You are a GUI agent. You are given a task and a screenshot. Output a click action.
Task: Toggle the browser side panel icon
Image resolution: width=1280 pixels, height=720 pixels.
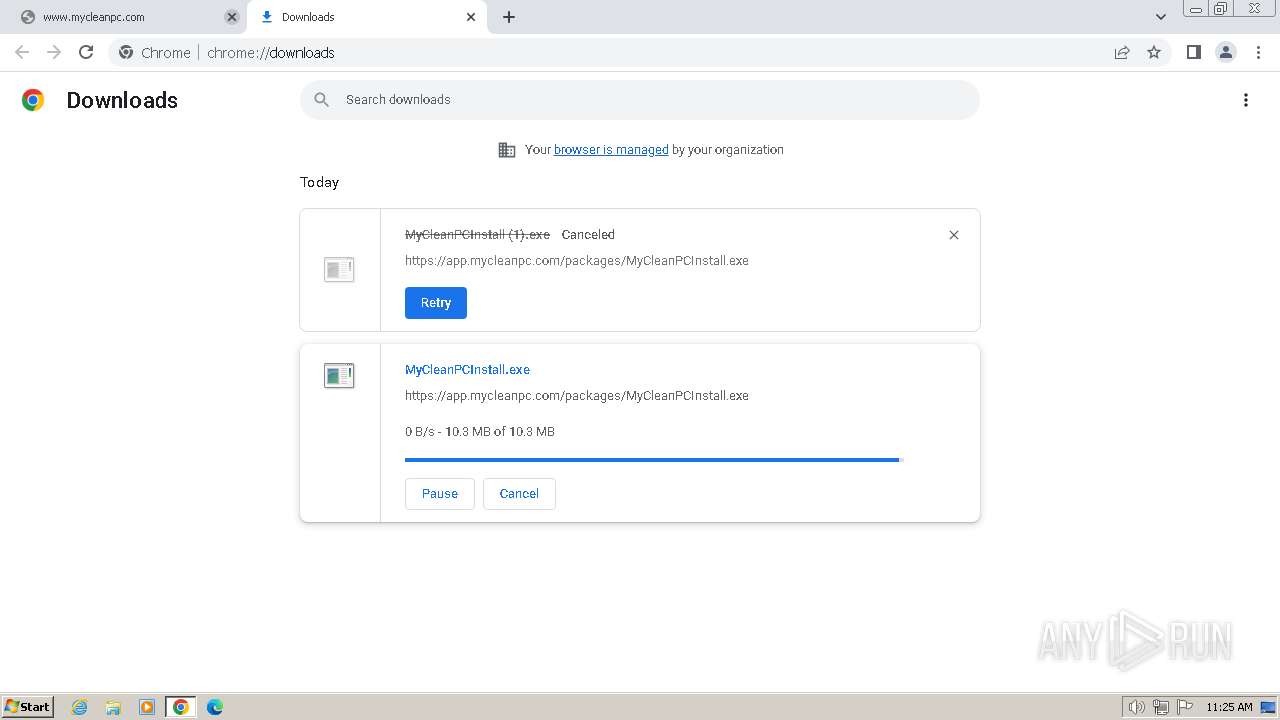click(x=1193, y=52)
